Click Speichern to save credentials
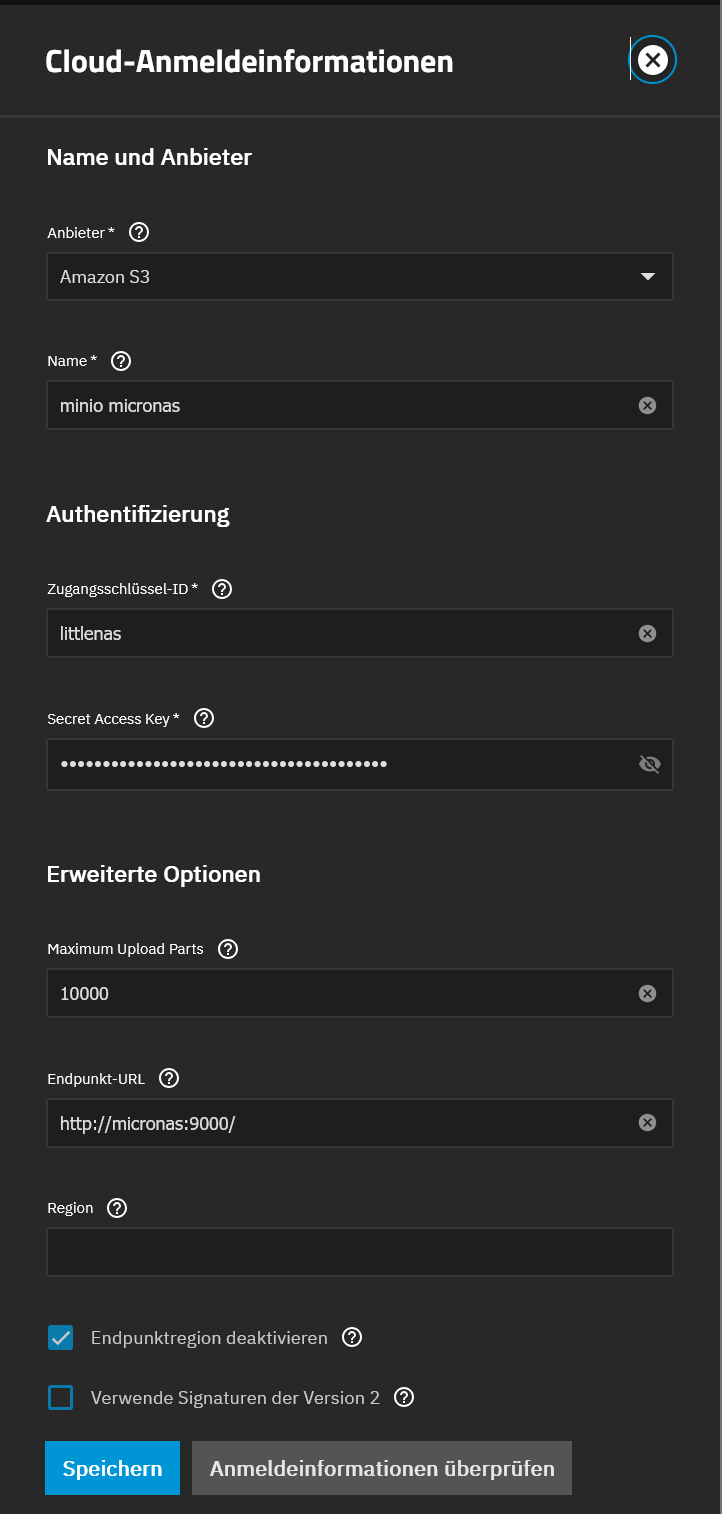This screenshot has width=722, height=1514. [112, 1468]
